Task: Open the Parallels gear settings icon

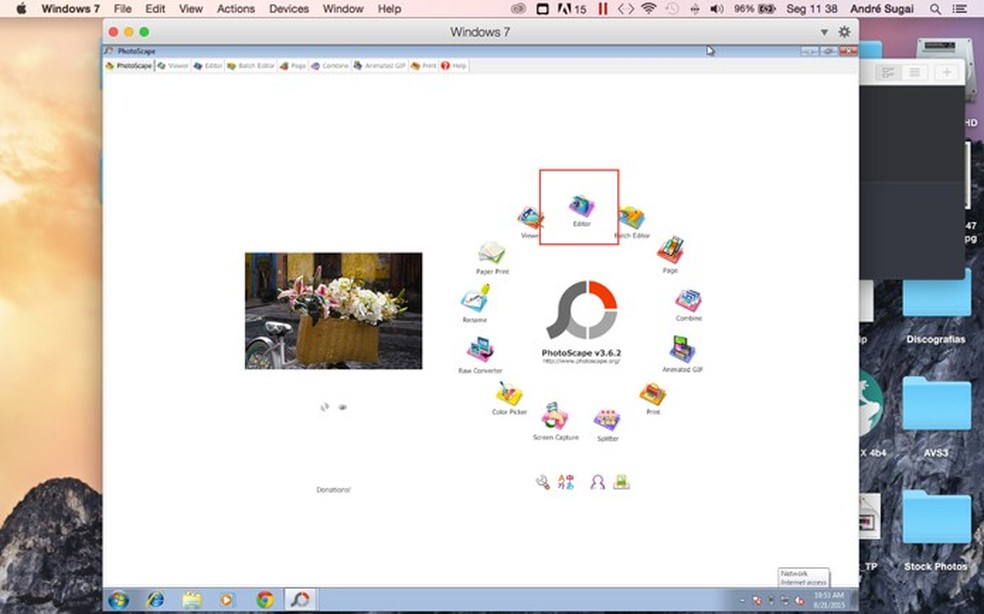Action: [845, 32]
